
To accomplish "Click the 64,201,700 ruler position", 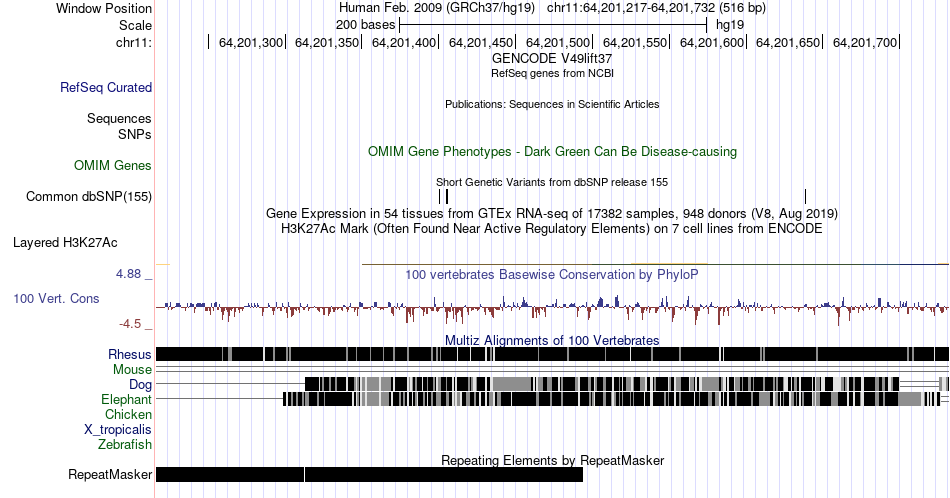I will [x=865, y=42].
